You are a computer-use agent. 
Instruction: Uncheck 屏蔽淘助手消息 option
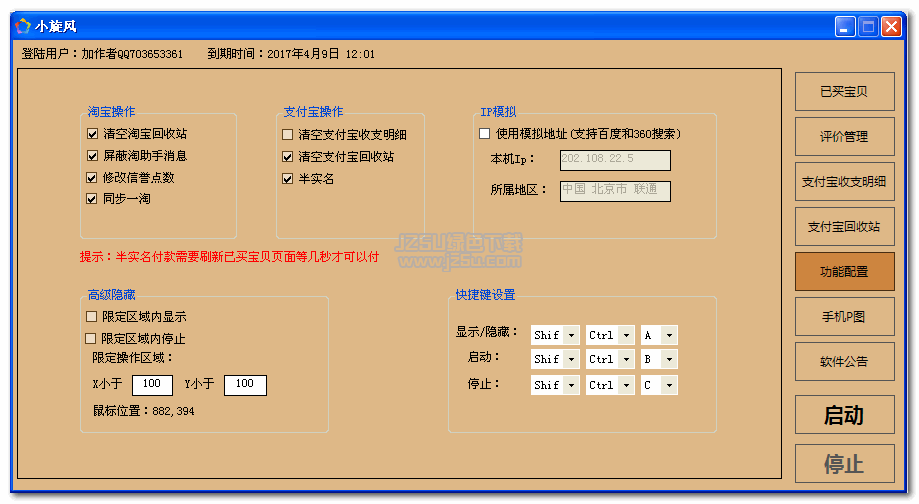[92, 156]
